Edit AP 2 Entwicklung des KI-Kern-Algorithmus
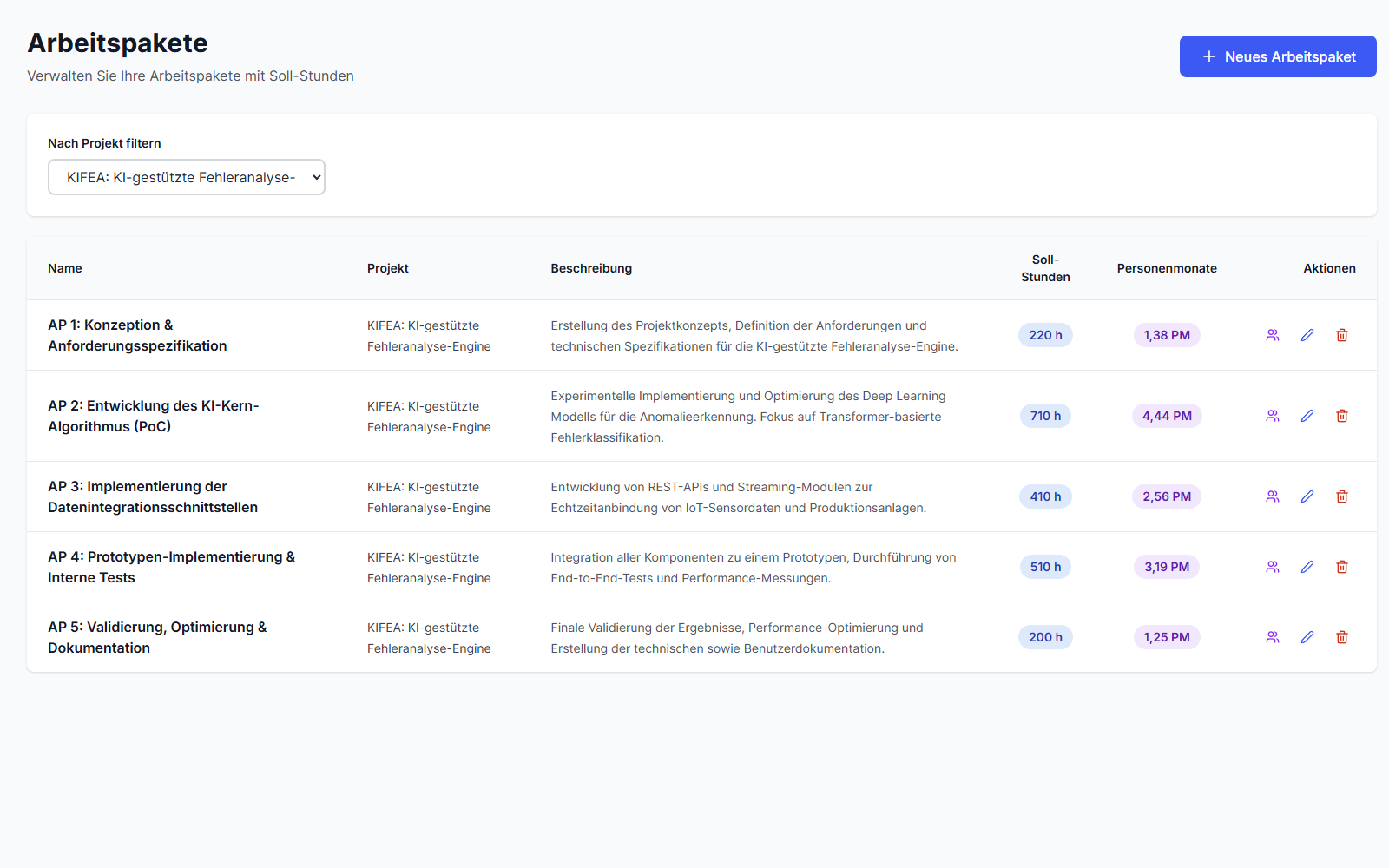This screenshot has width=1389, height=868. 1307,416
